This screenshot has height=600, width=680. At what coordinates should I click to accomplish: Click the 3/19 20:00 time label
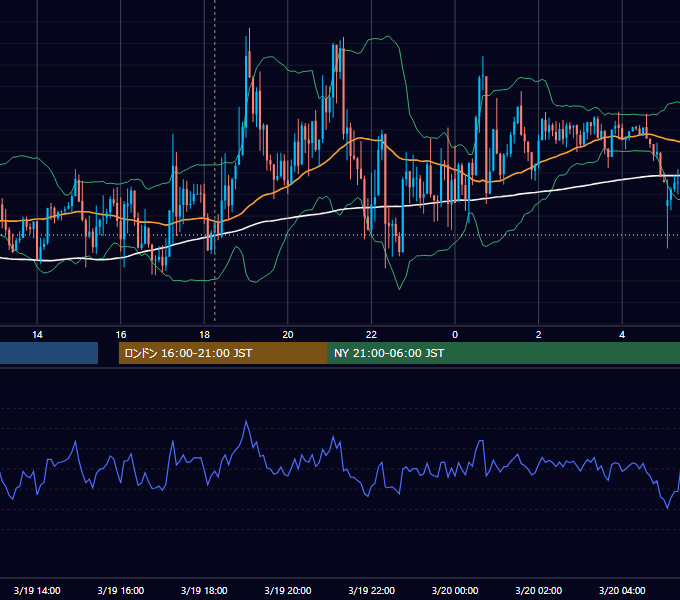[x=288, y=590]
